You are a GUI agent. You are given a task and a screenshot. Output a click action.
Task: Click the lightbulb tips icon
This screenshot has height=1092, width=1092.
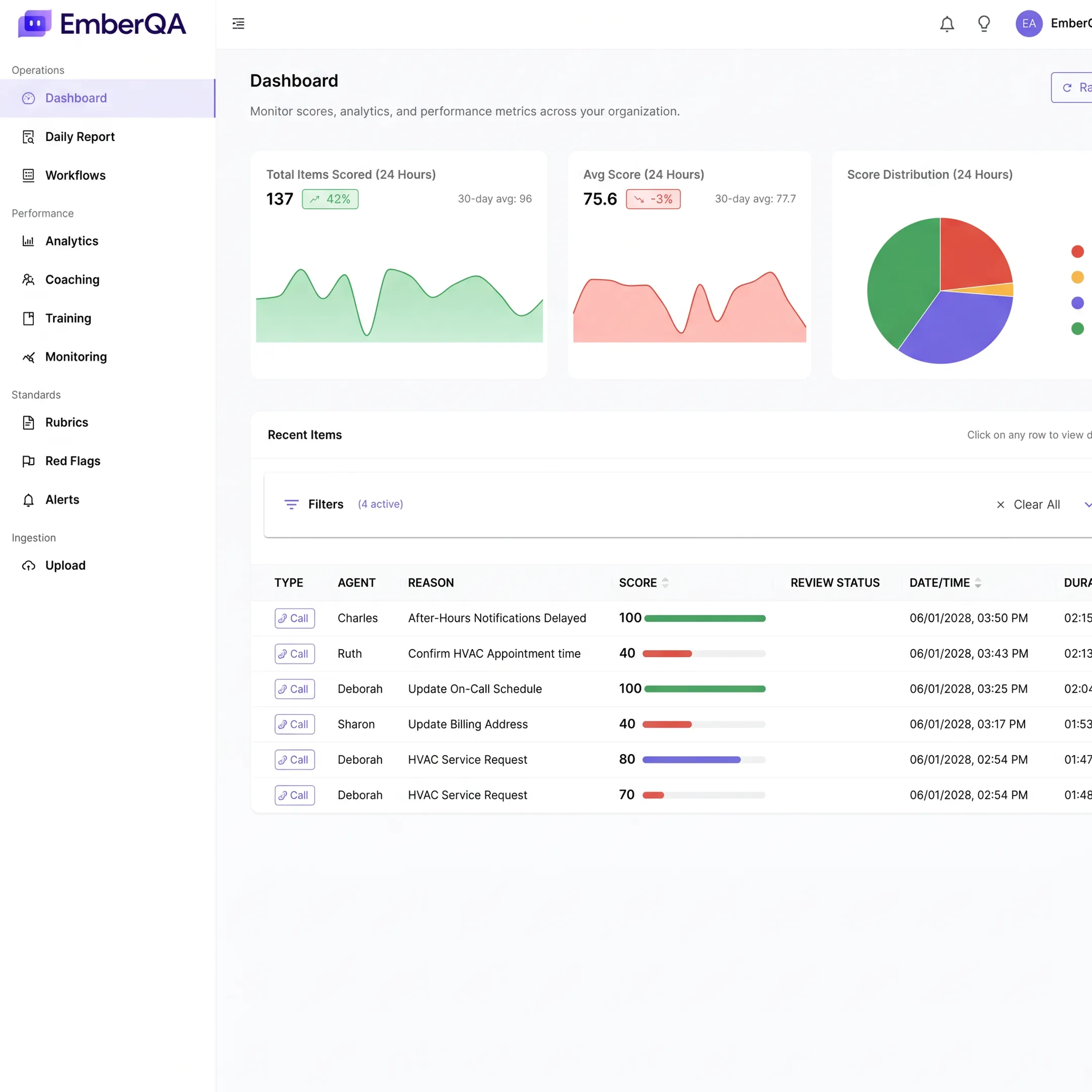click(984, 24)
